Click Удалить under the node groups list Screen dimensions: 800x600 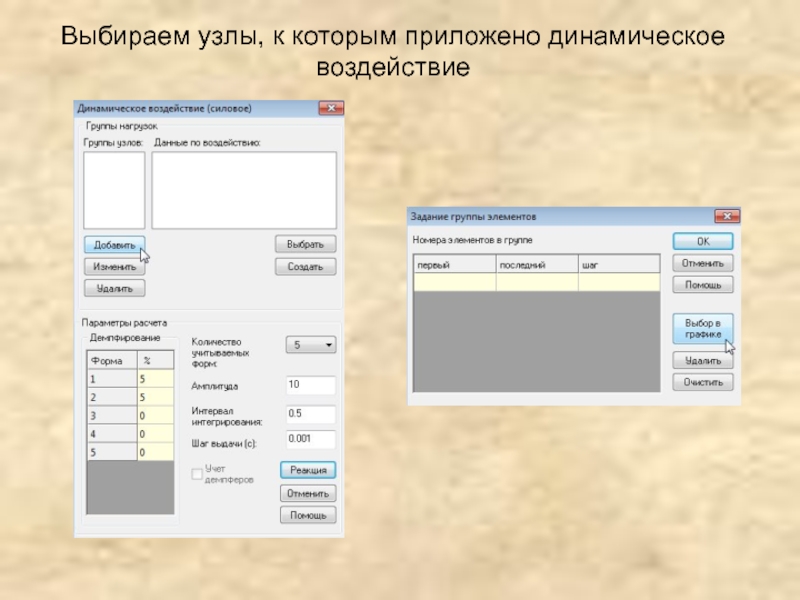point(114,288)
